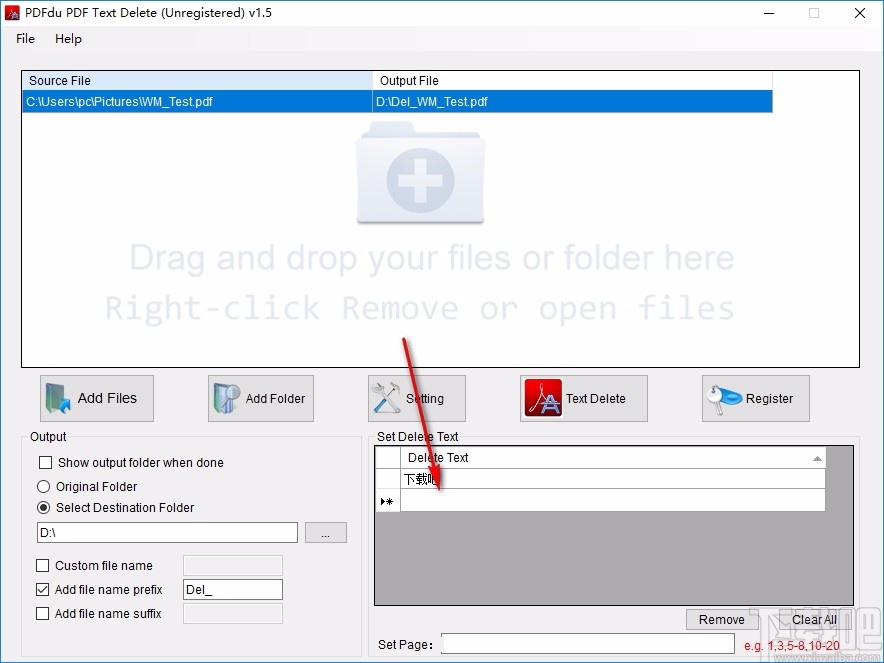The image size is (884, 663).
Task: Click the Add Files icon
Action: [x=59, y=398]
